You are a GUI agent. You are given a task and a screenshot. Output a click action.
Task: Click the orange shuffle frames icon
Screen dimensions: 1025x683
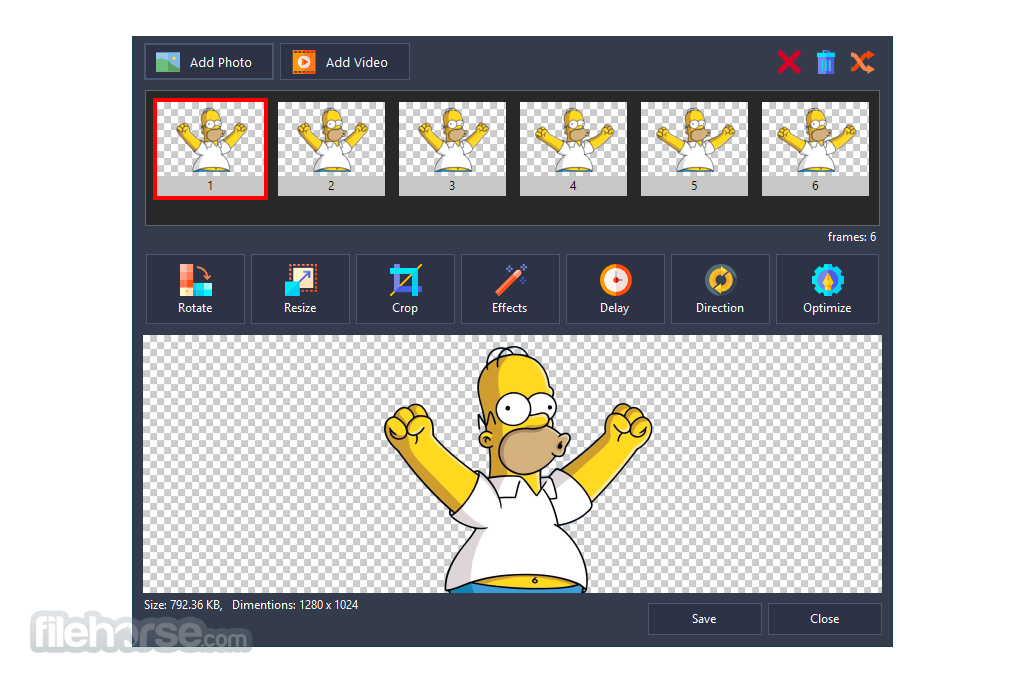862,62
